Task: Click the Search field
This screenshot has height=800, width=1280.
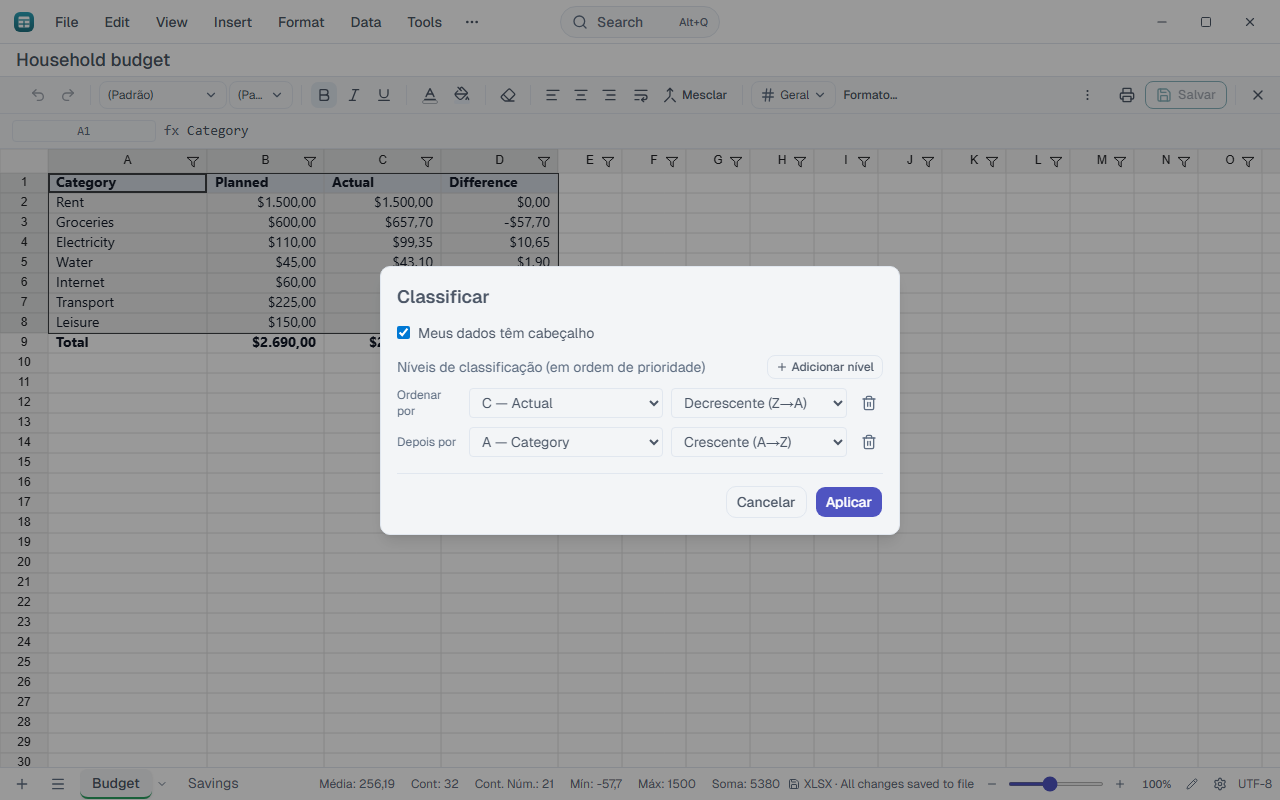Action: pyautogui.click(x=640, y=22)
